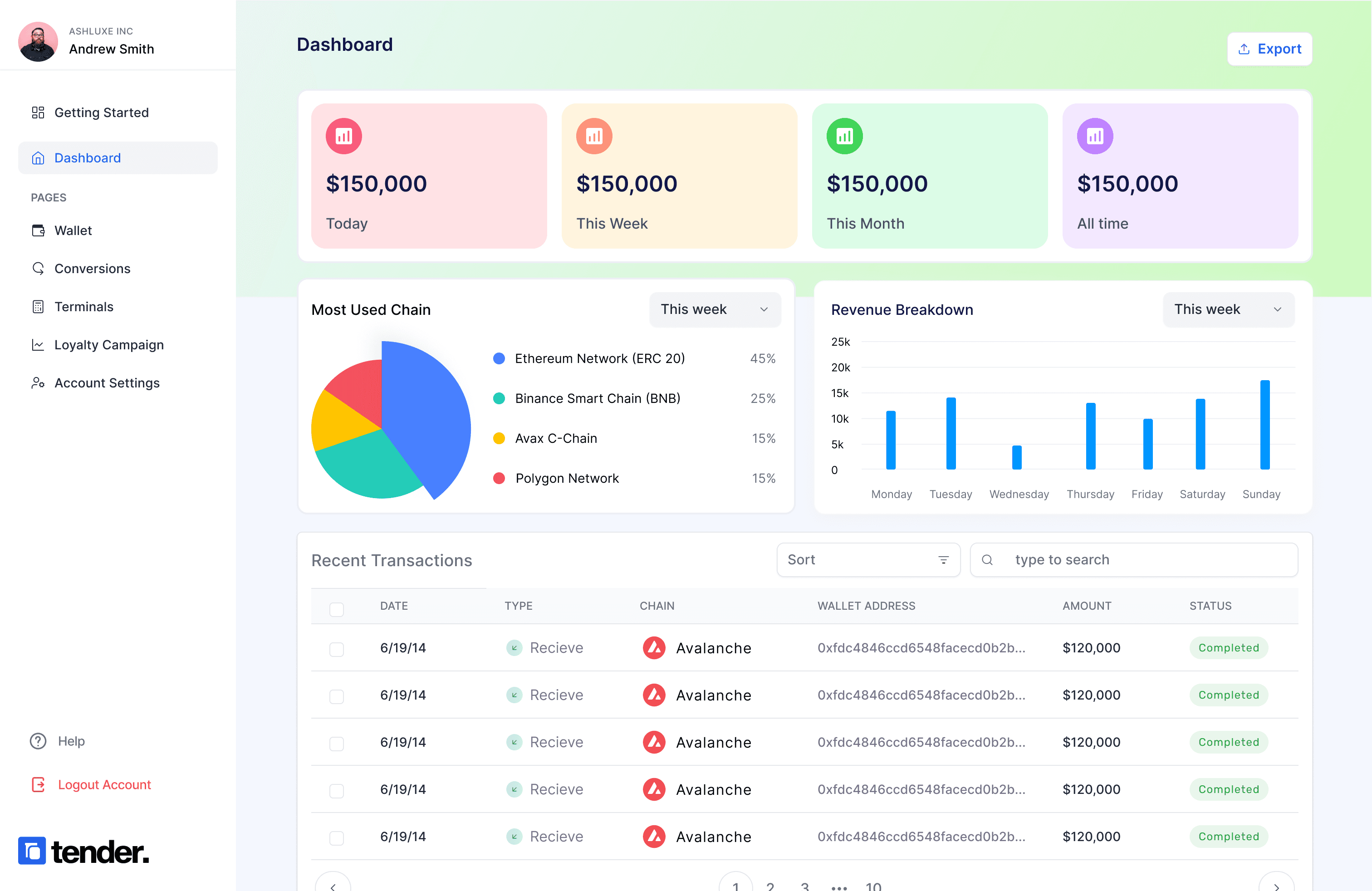Click the Avalanche logo in second transaction row
The image size is (1372, 891).
click(654, 695)
